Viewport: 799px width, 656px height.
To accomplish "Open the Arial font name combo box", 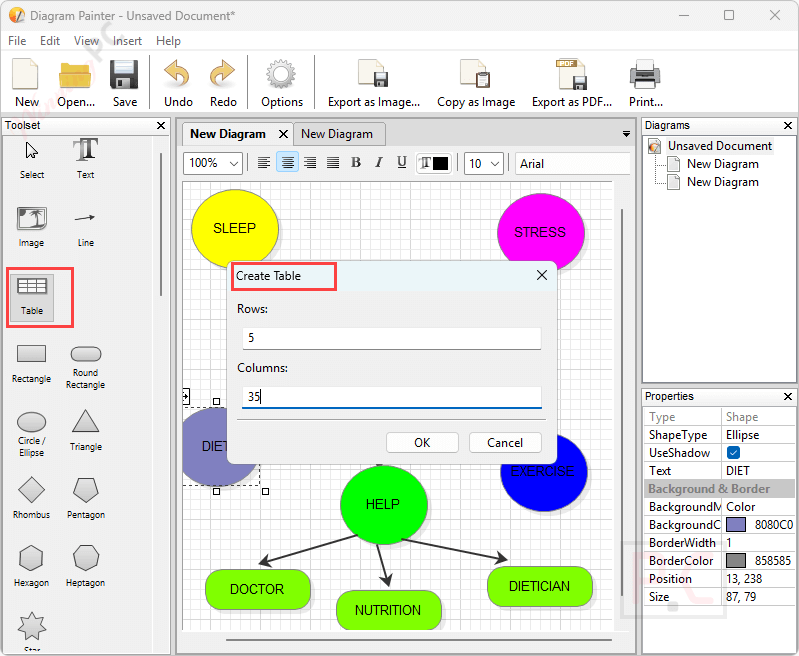I will point(572,164).
